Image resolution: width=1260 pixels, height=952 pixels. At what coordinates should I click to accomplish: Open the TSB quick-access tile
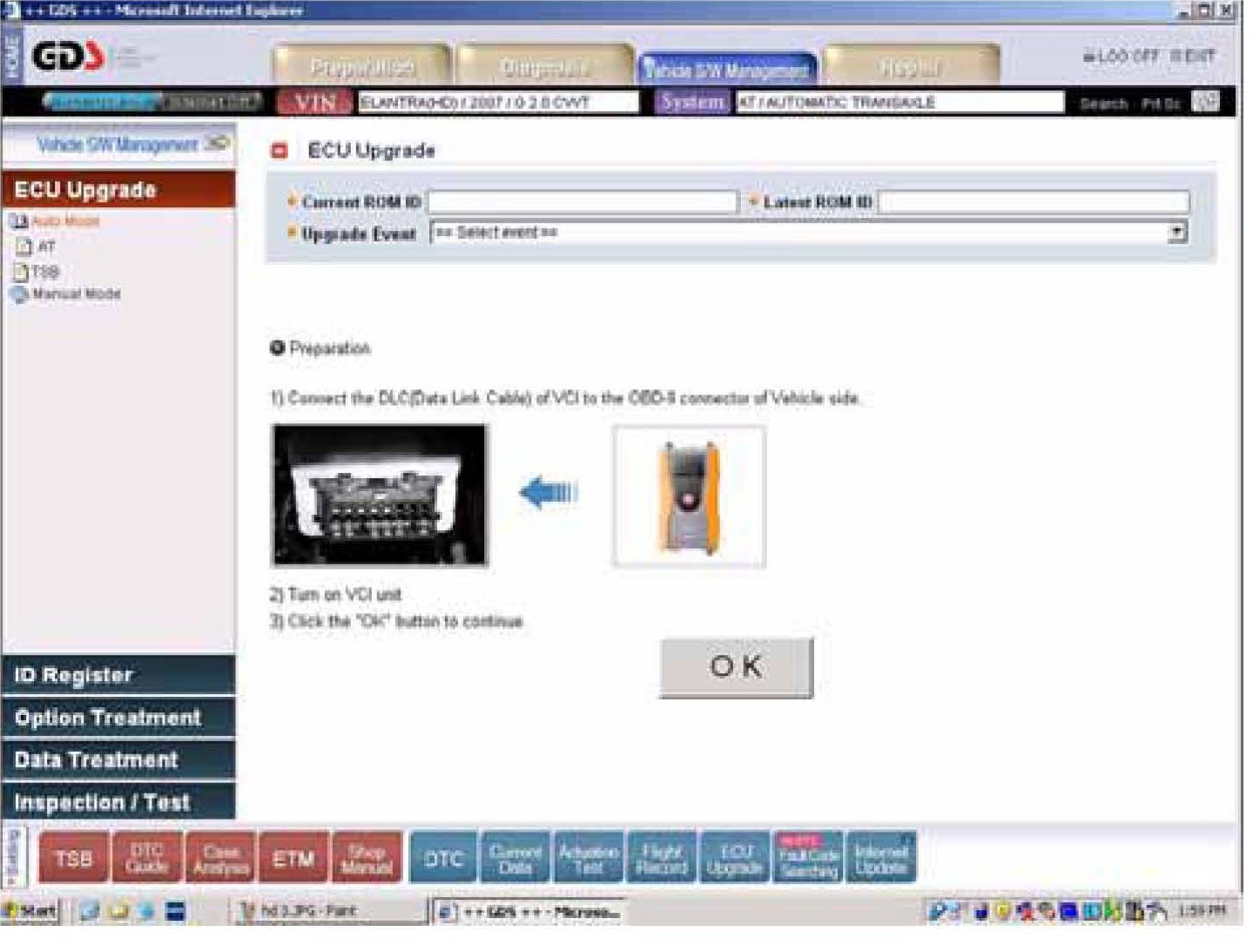(74, 858)
